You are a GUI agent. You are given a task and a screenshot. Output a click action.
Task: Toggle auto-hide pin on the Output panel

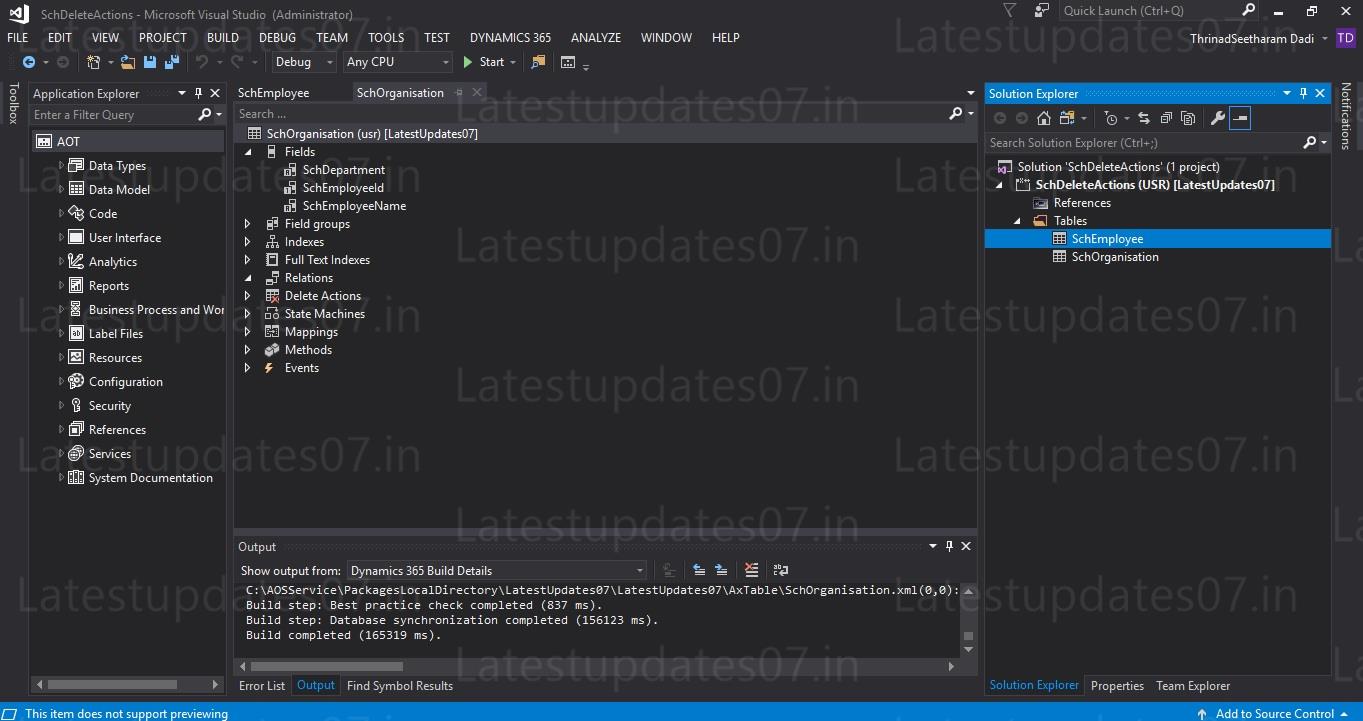click(949, 546)
